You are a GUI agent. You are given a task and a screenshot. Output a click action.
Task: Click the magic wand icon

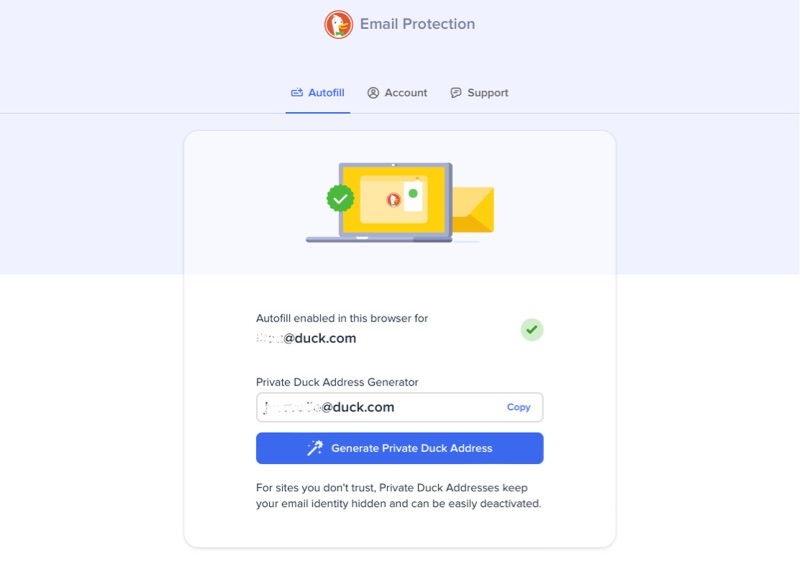coord(314,448)
